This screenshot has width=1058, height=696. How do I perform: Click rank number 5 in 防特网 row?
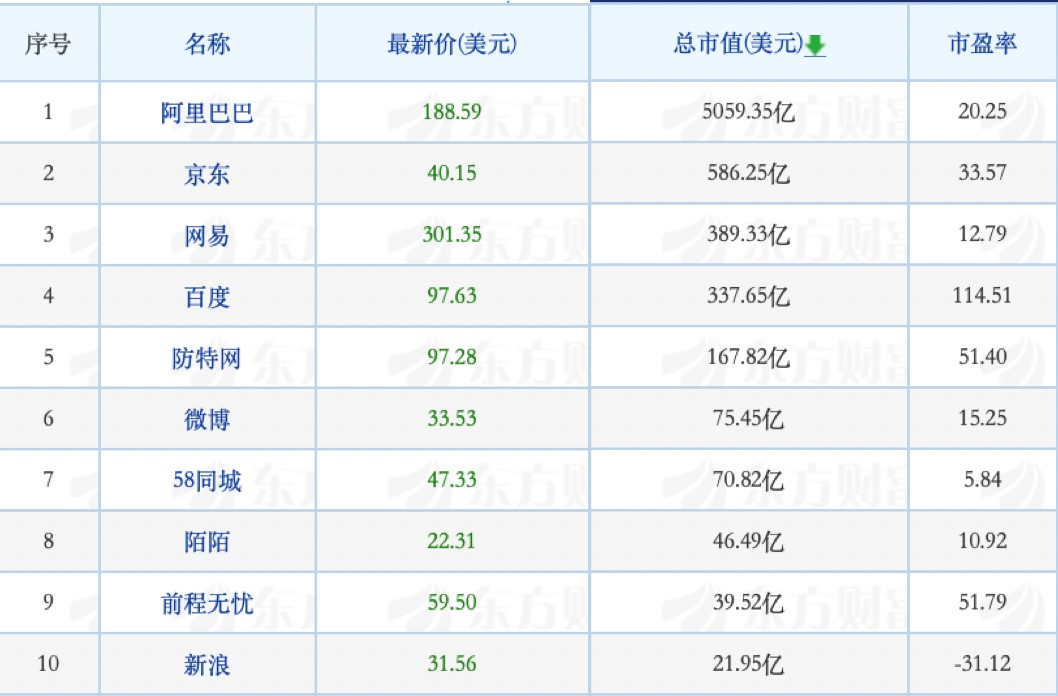[x=48, y=357]
